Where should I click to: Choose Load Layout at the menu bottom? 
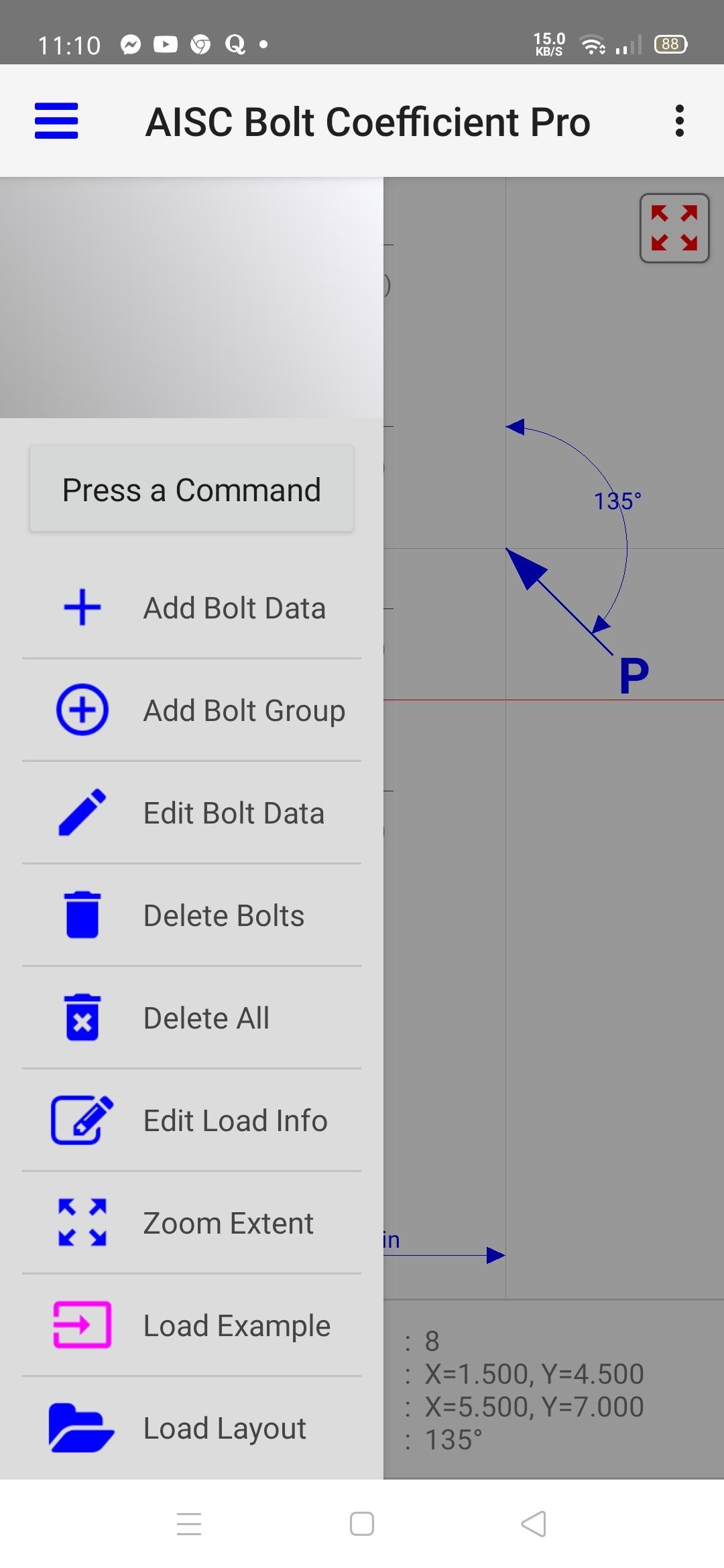coord(224,1427)
